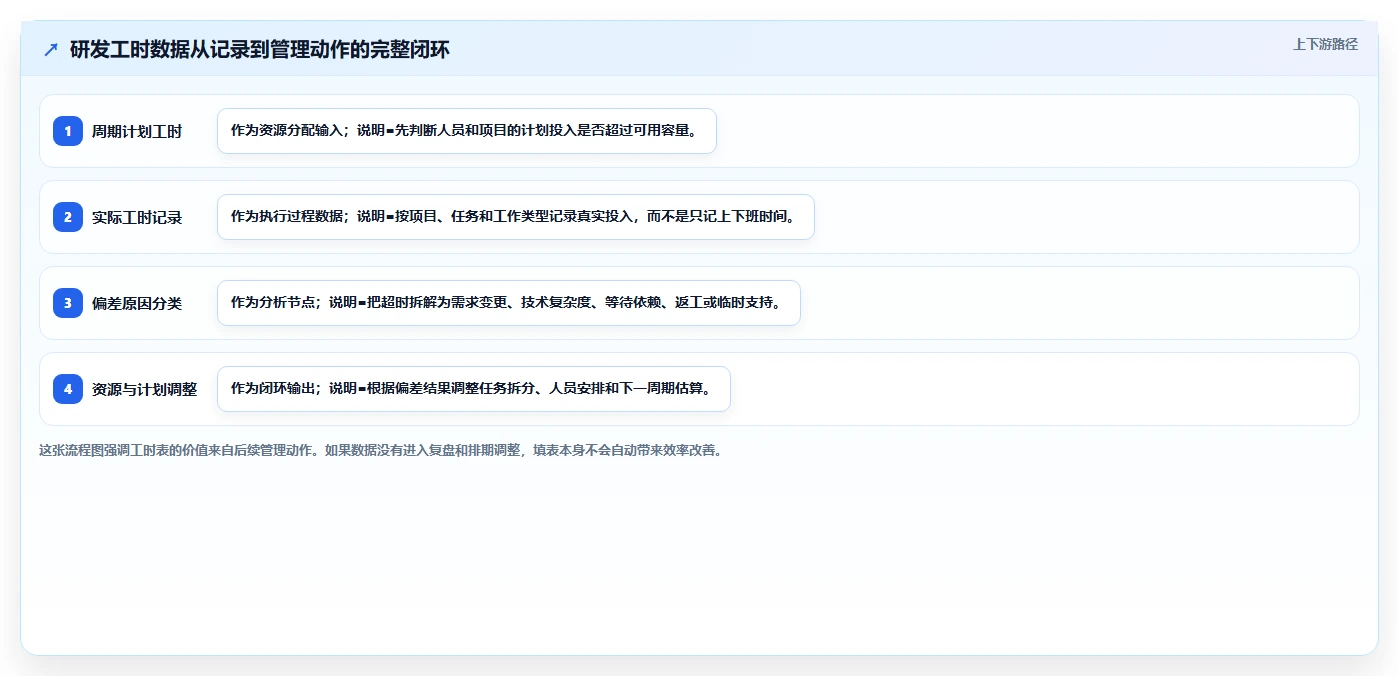The height and width of the screenshot is (676, 1399).
Task: Select the step 4 number badge
Action: point(68,389)
